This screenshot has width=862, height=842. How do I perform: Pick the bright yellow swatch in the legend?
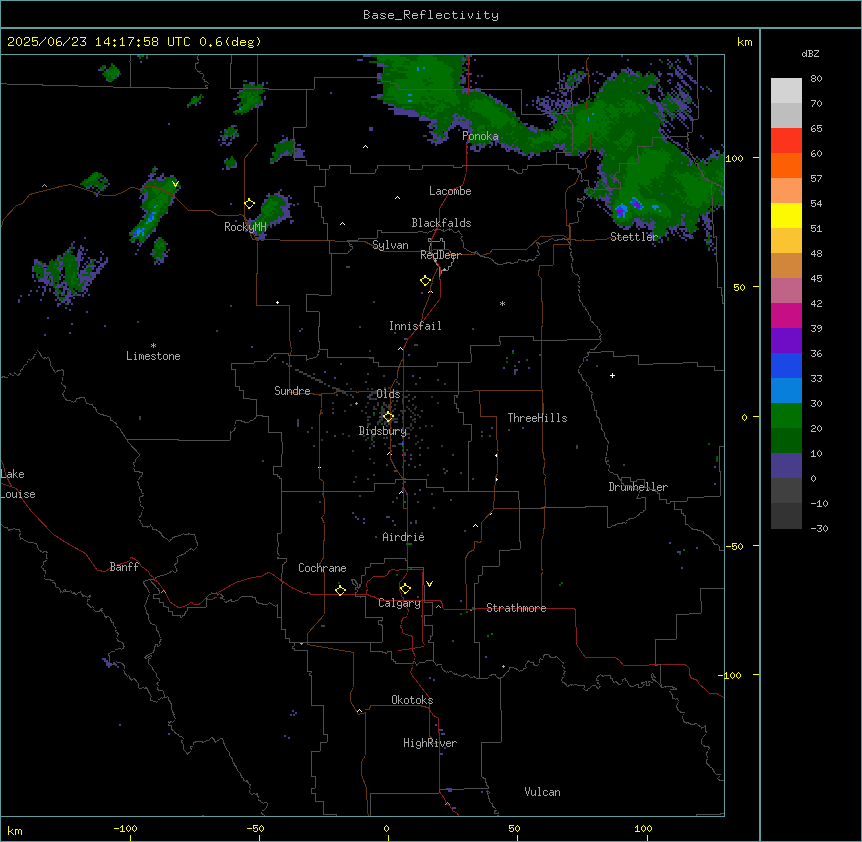pyautogui.click(x=786, y=215)
